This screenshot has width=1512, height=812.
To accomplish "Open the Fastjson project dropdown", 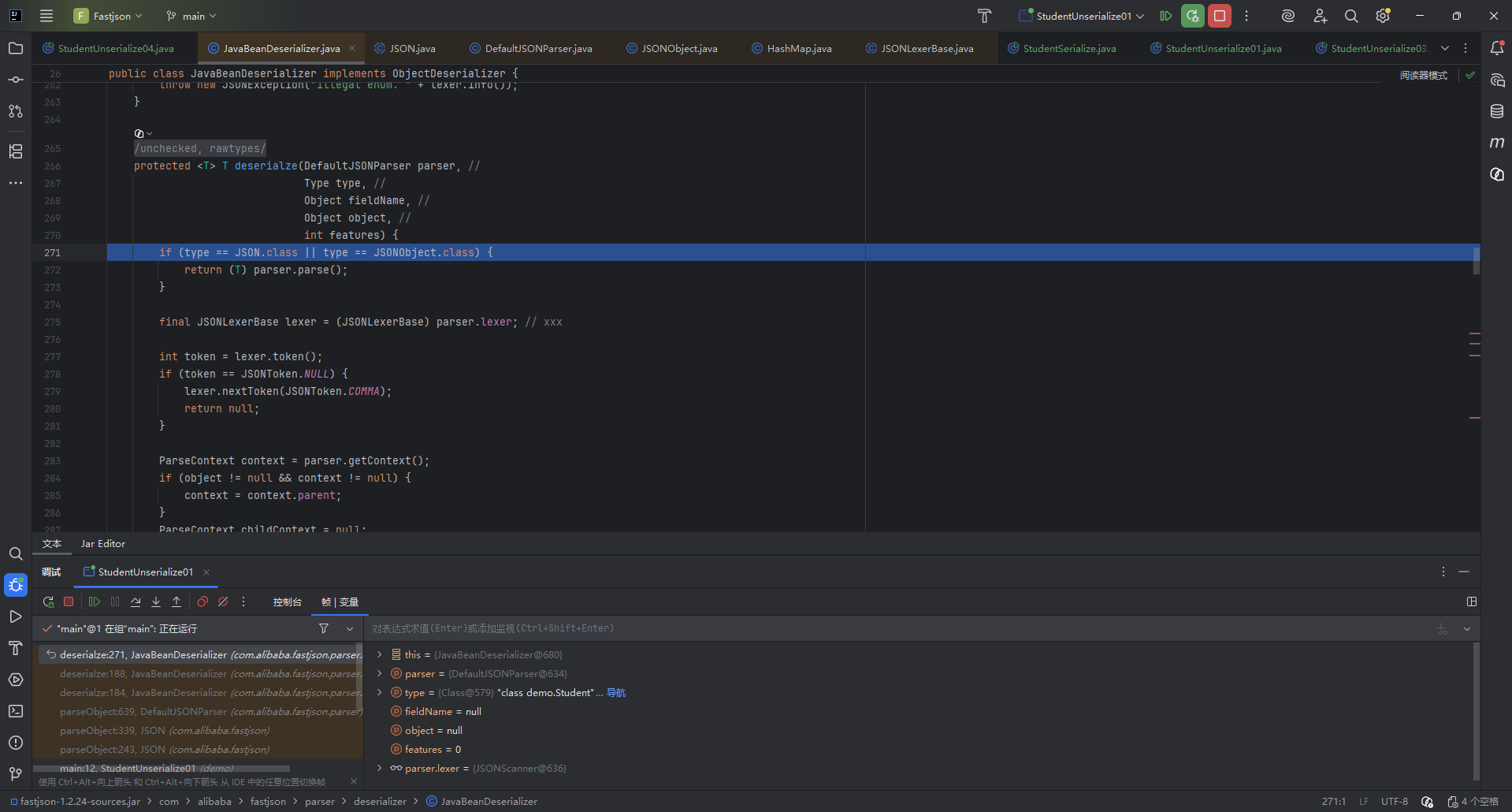I will pos(108,16).
